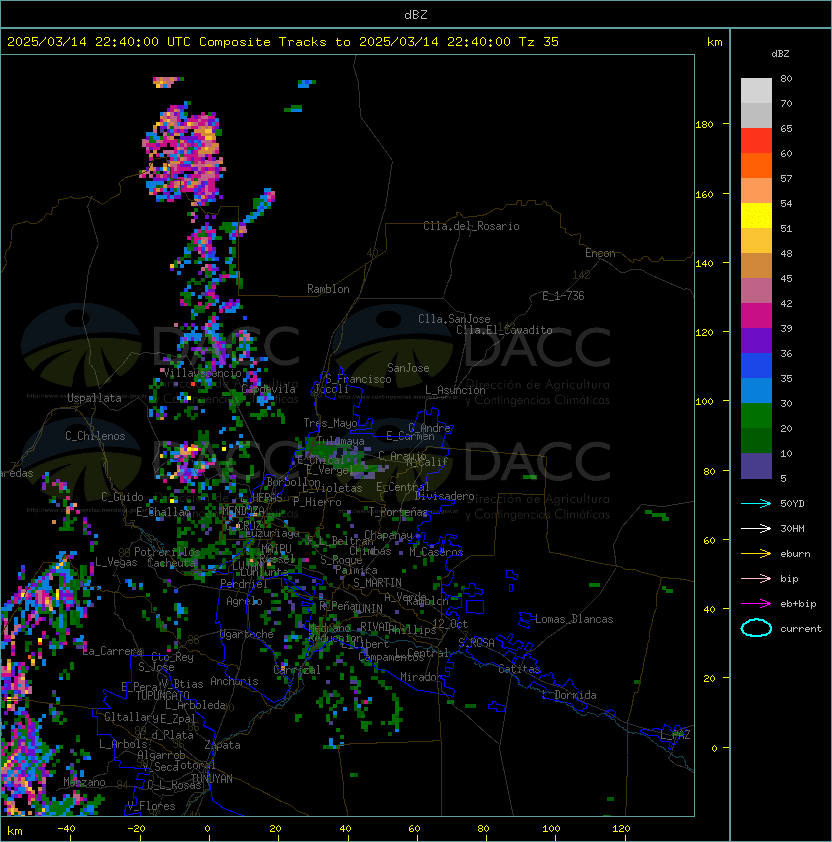Image resolution: width=832 pixels, height=842 pixels.
Task: Click the L_Asuncion place label
Action: click(x=455, y=390)
